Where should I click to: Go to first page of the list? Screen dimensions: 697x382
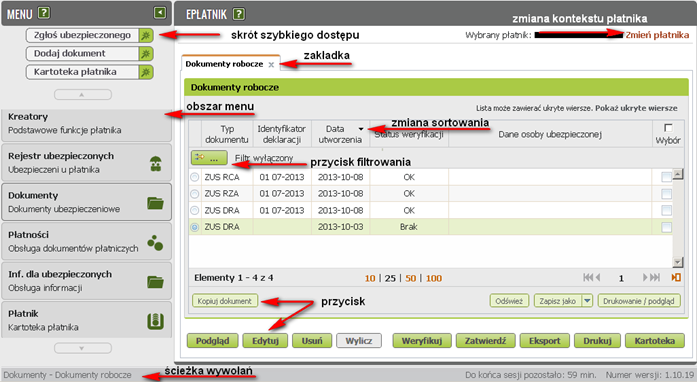click(588, 277)
